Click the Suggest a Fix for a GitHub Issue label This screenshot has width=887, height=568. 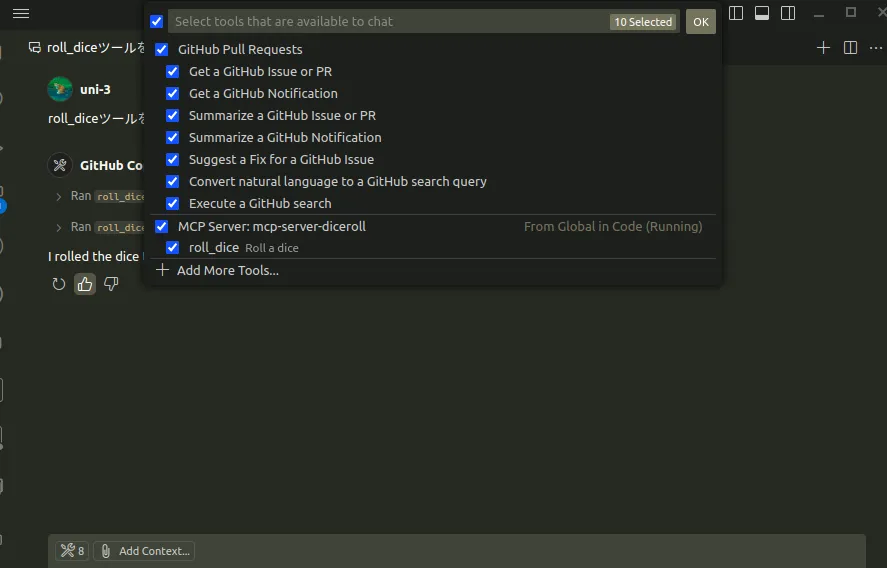coord(281,160)
